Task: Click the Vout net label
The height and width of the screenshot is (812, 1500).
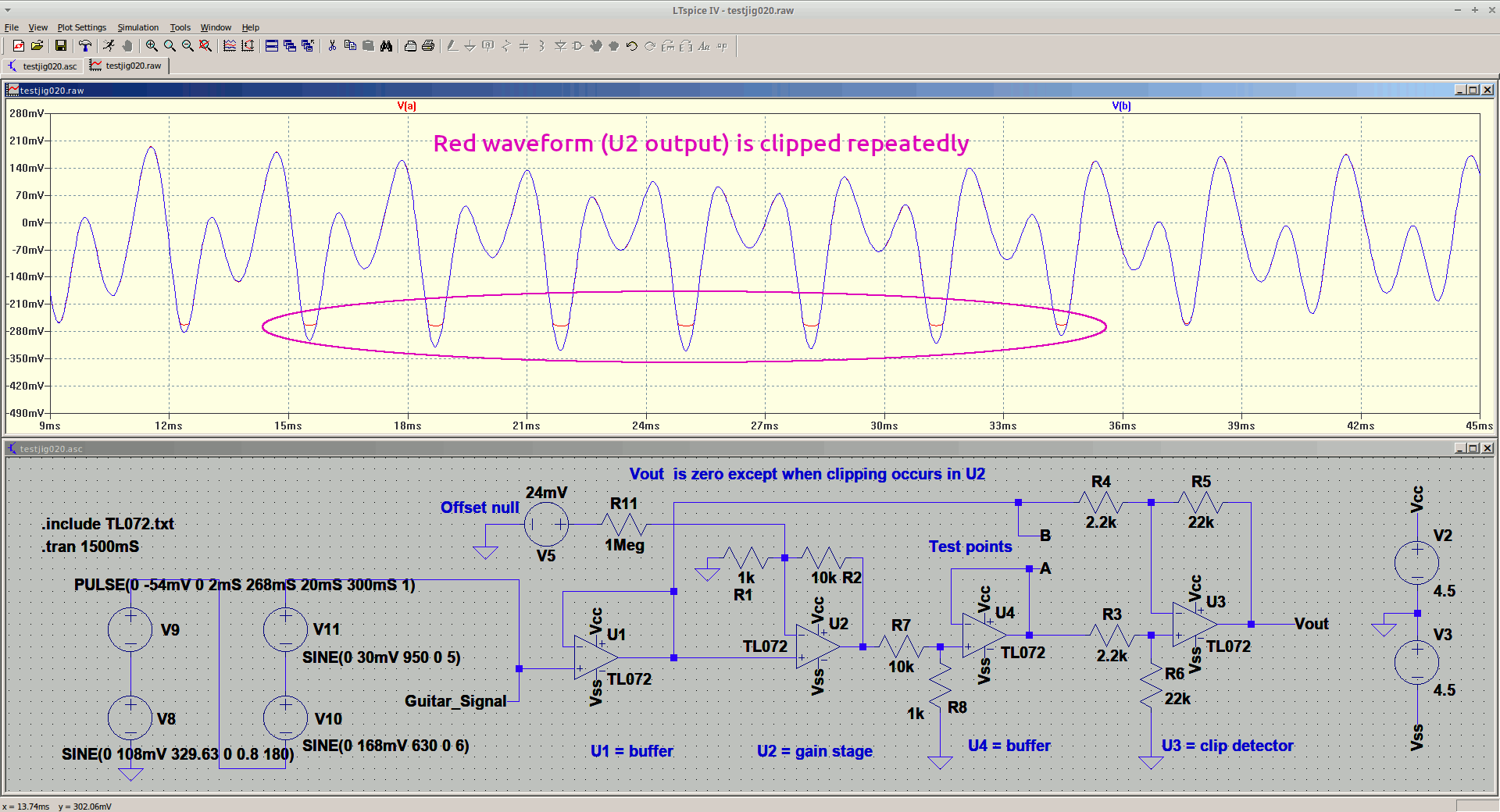Action: point(1311,624)
